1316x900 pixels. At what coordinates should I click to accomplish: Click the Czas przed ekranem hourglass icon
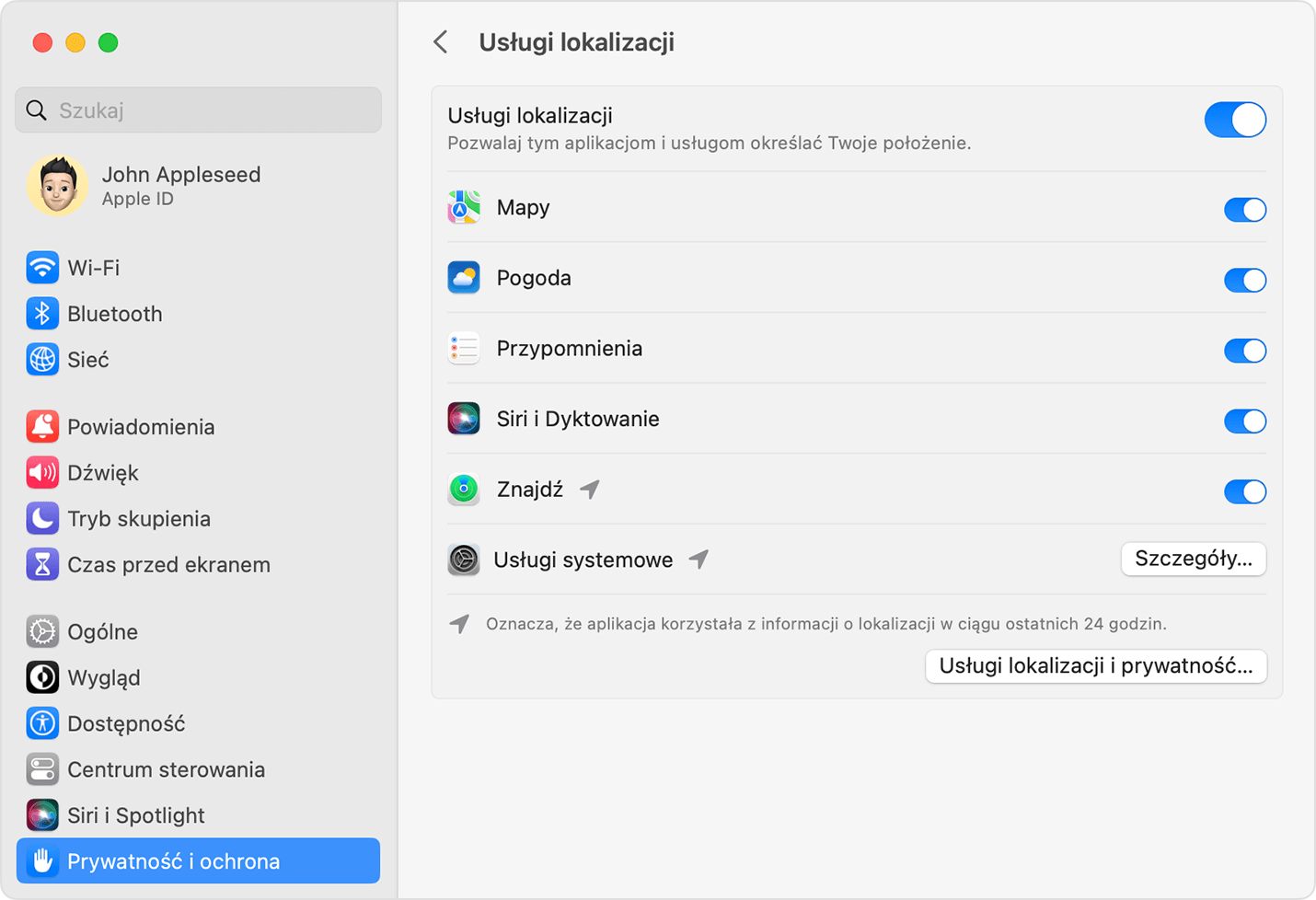point(42,565)
